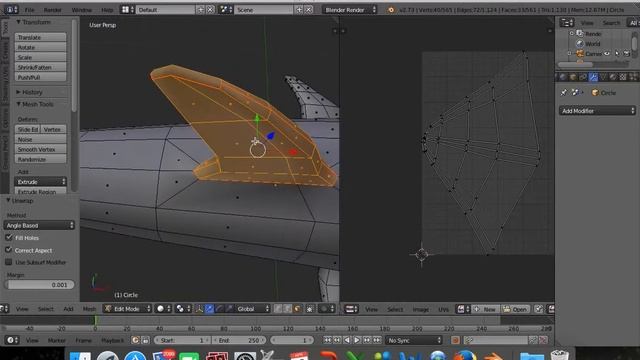Click the UV editor type icon

351,309
